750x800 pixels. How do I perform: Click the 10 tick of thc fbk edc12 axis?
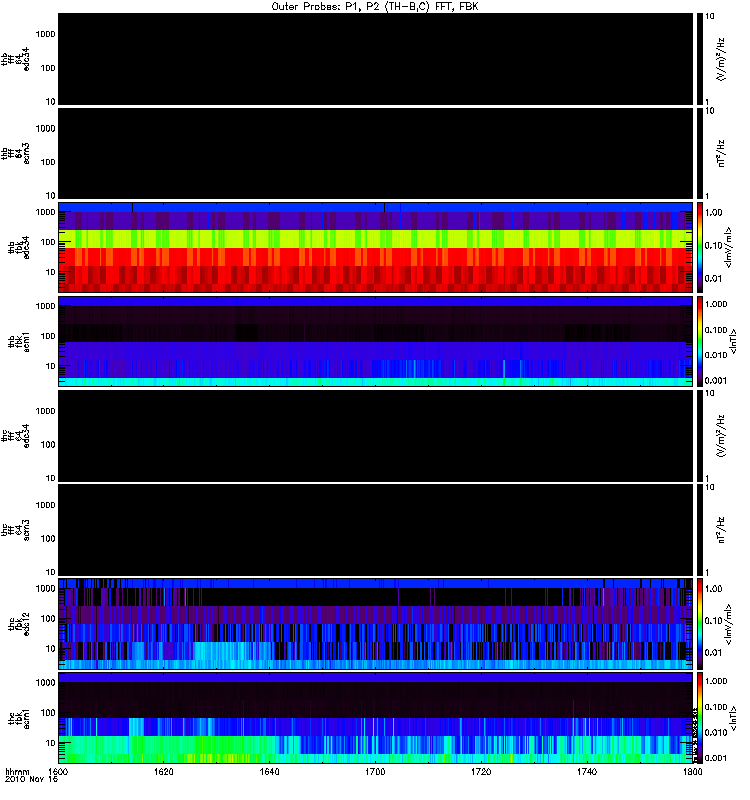[50, 649]
